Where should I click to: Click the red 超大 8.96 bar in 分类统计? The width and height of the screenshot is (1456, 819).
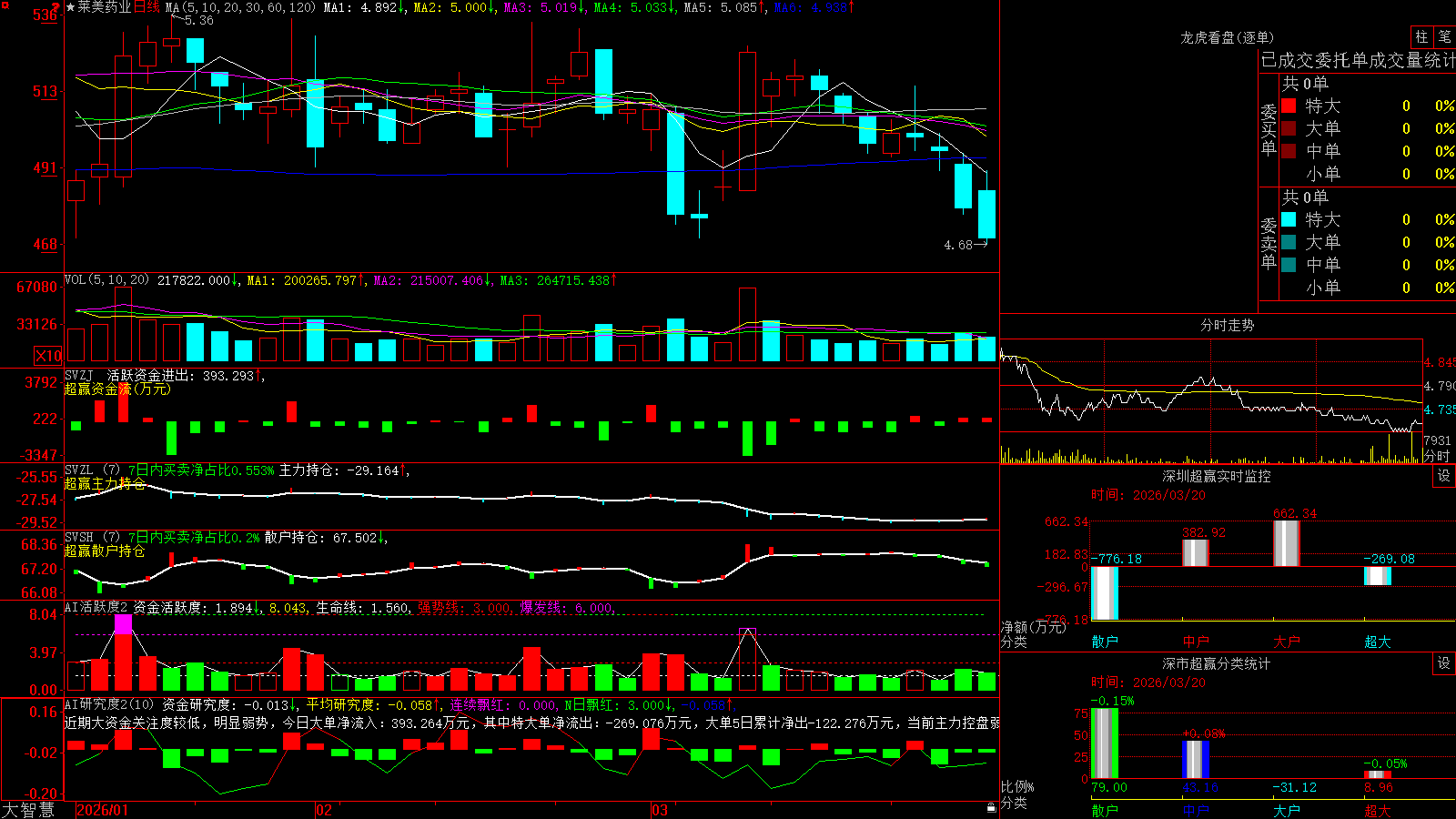point(1378,774)
